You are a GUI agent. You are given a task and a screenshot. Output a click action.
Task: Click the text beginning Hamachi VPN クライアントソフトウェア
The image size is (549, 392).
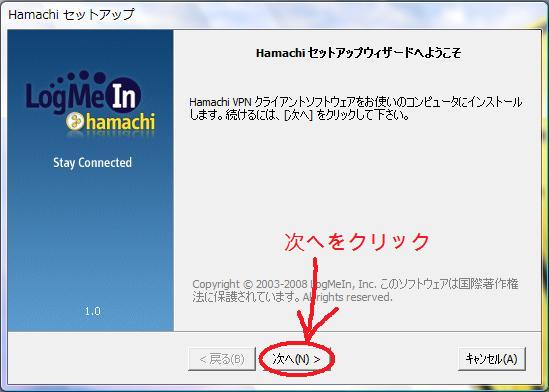pyautogui.click(x=356, y=108)
